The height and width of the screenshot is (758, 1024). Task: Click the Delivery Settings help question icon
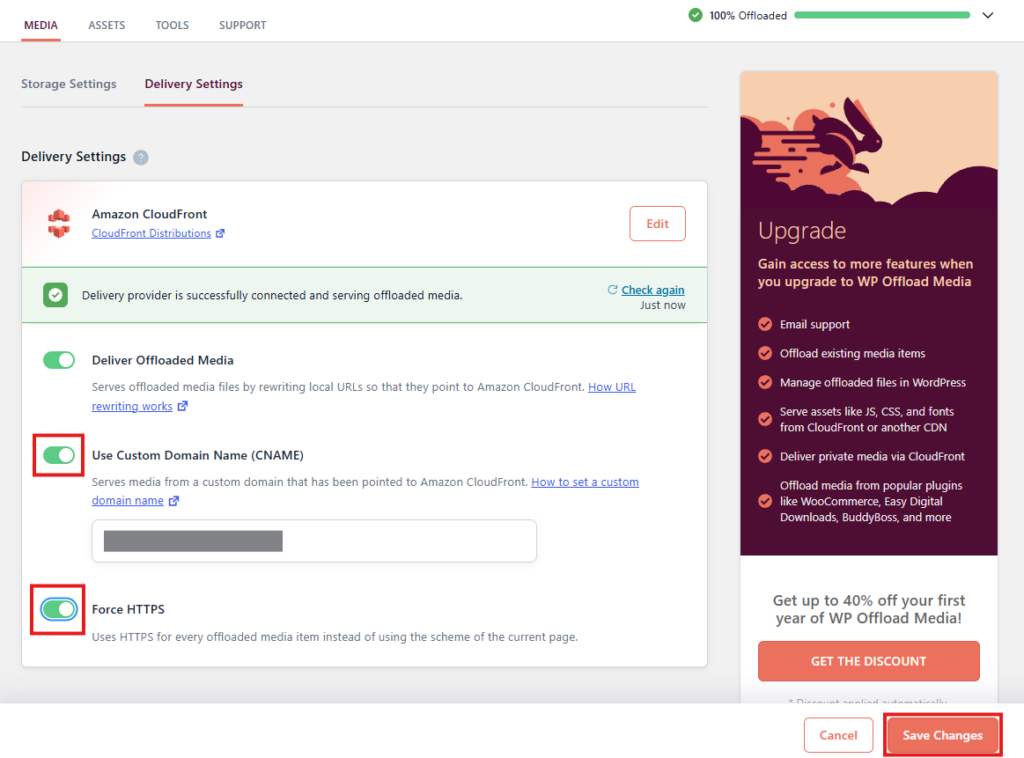click(140, 157)
